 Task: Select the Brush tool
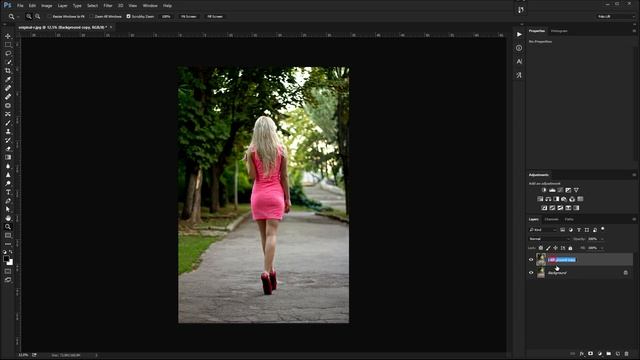(8, 122)
